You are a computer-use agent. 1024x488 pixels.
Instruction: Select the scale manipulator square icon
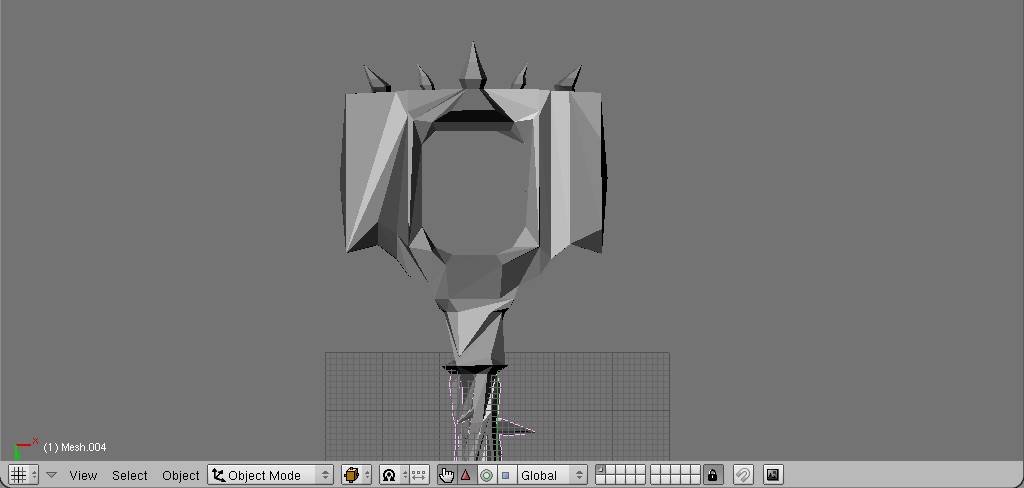[x=505, y=475]
